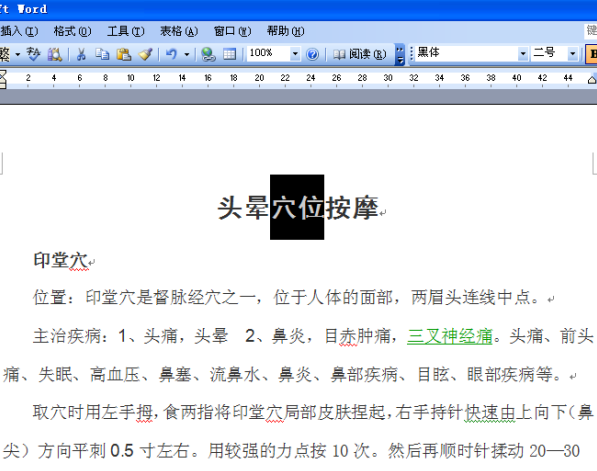The height and width of the screenshot is (471, 597).
Task: Open the zoom percentage dropdown arrow
Action: [295, 54]
